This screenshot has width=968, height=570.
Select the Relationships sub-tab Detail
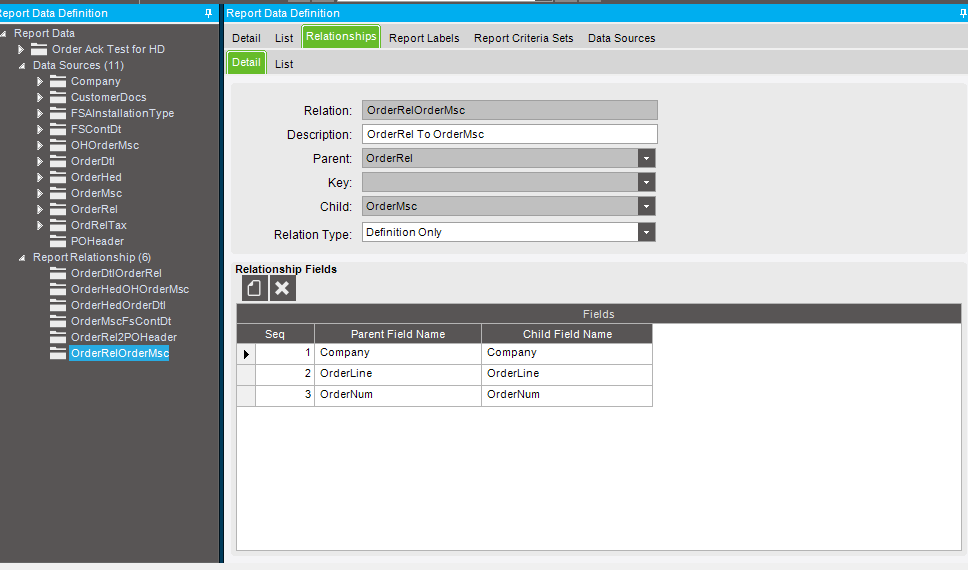(x=246, y=62)
